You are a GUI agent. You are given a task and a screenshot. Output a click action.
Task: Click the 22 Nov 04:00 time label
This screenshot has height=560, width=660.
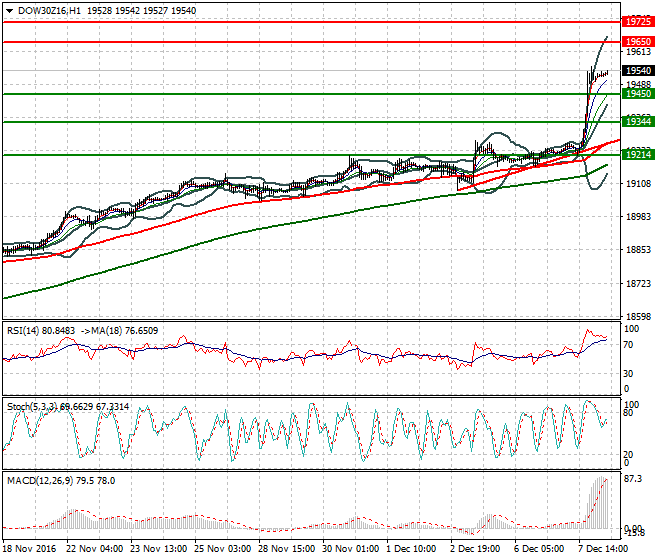tap(94, 549)
